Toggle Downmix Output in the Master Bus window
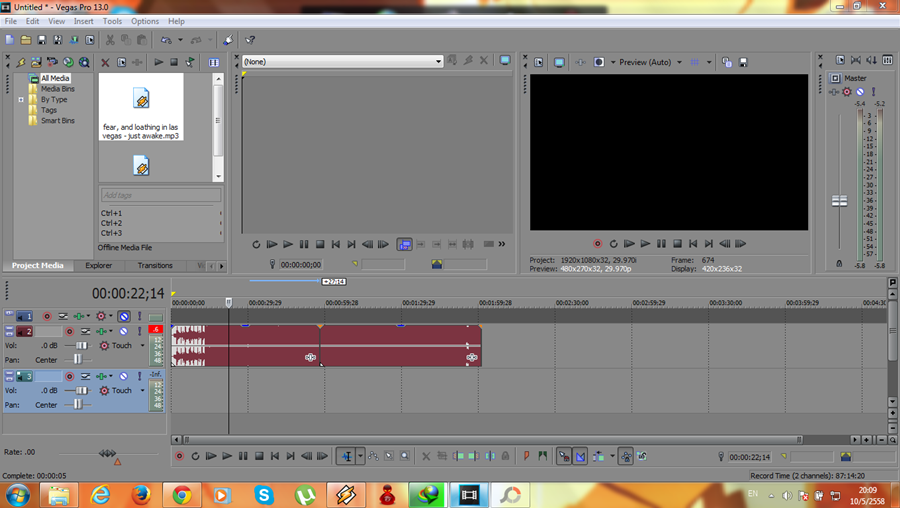The image size is (900, 508). click(855, 60)
